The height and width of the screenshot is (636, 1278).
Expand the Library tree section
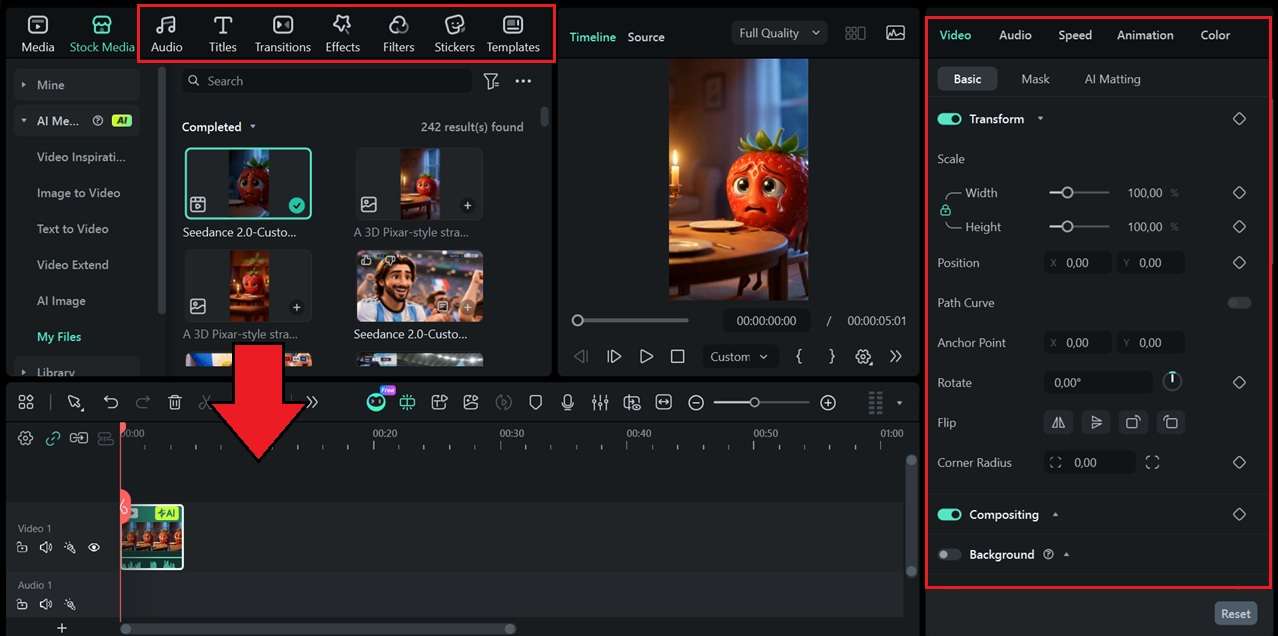click(22, 372)
